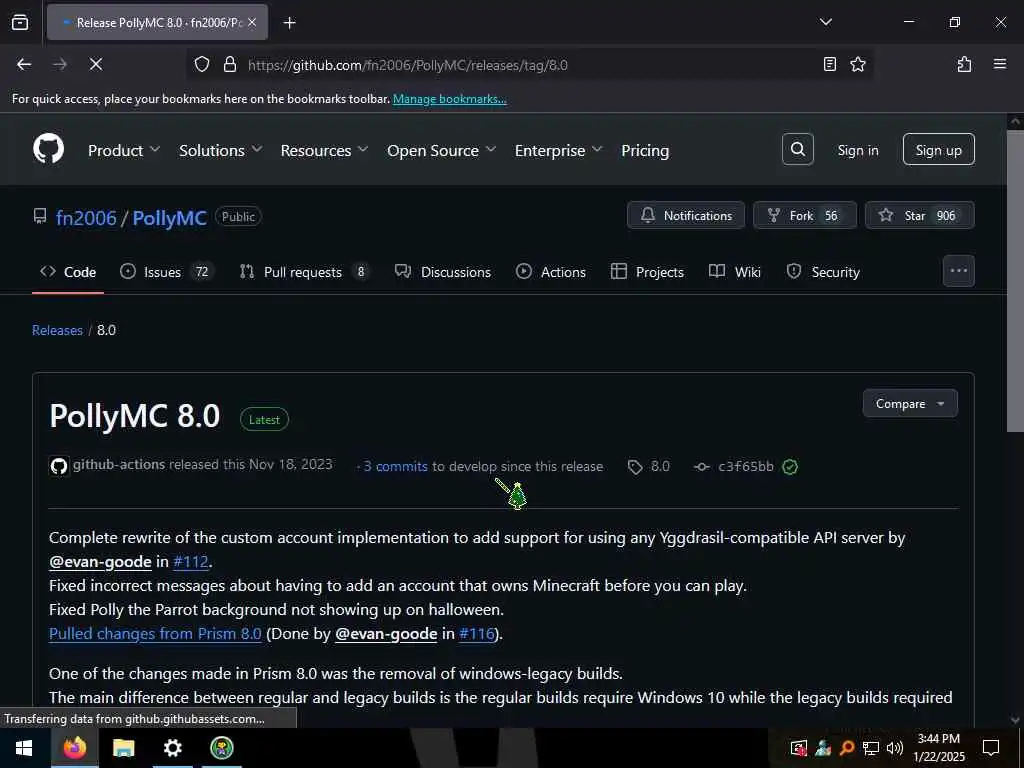Image resolution: width=1024 pixels, height=768 pixels.
Task: Click the page vertical scrollbar thumb
Action: [1014, 281]
